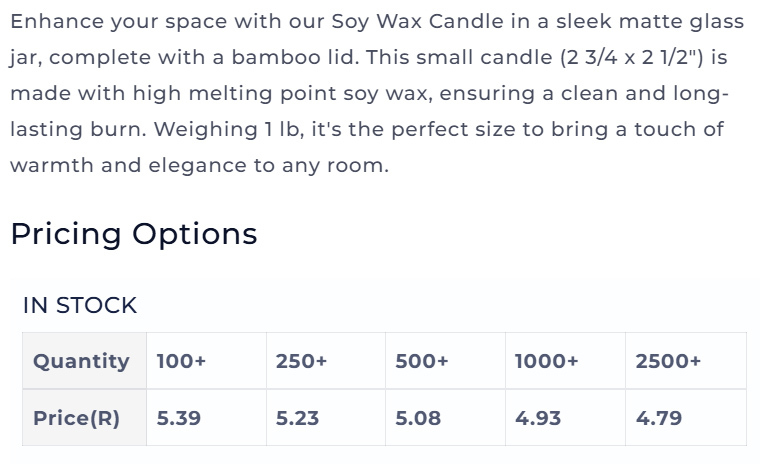764x464 pixels.
Task: Select the IN STOCK label
Action: pyautogui.click(x=80, y=306)
